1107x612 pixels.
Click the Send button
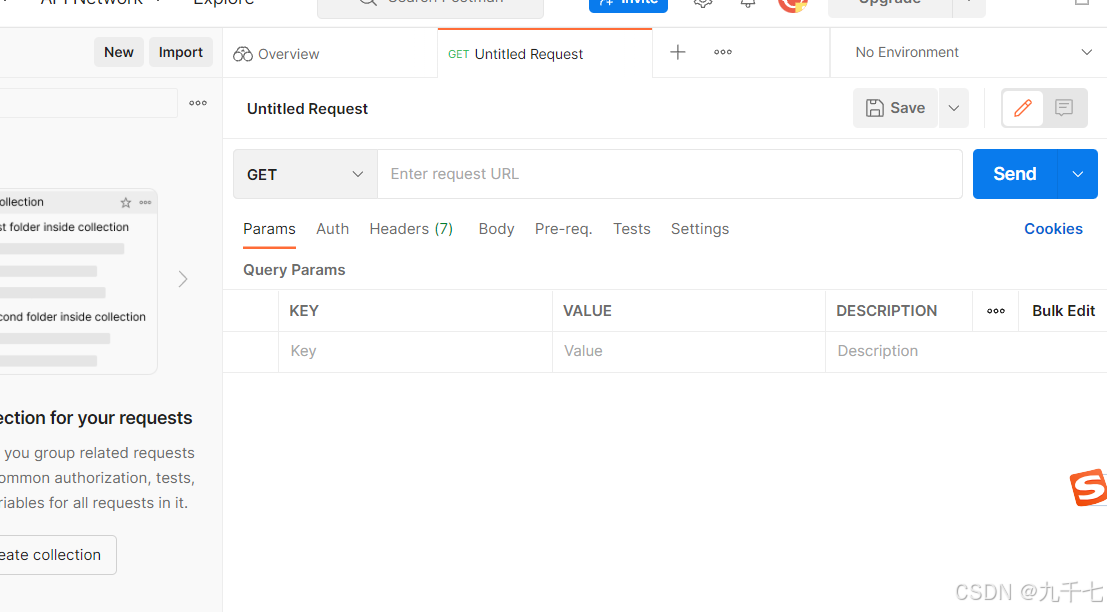tap(1015, 174)
